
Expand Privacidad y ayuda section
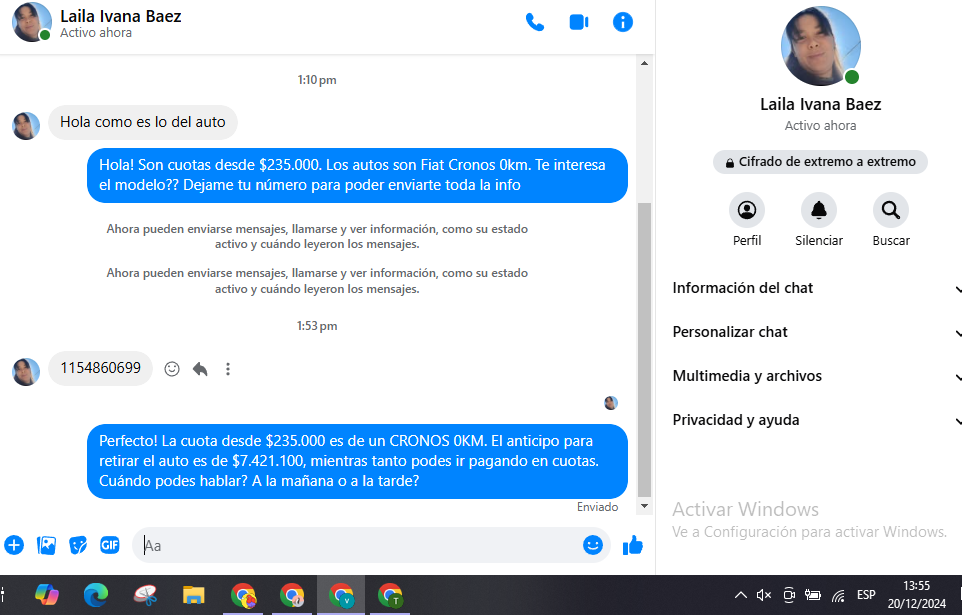click(x=817, y=420)
